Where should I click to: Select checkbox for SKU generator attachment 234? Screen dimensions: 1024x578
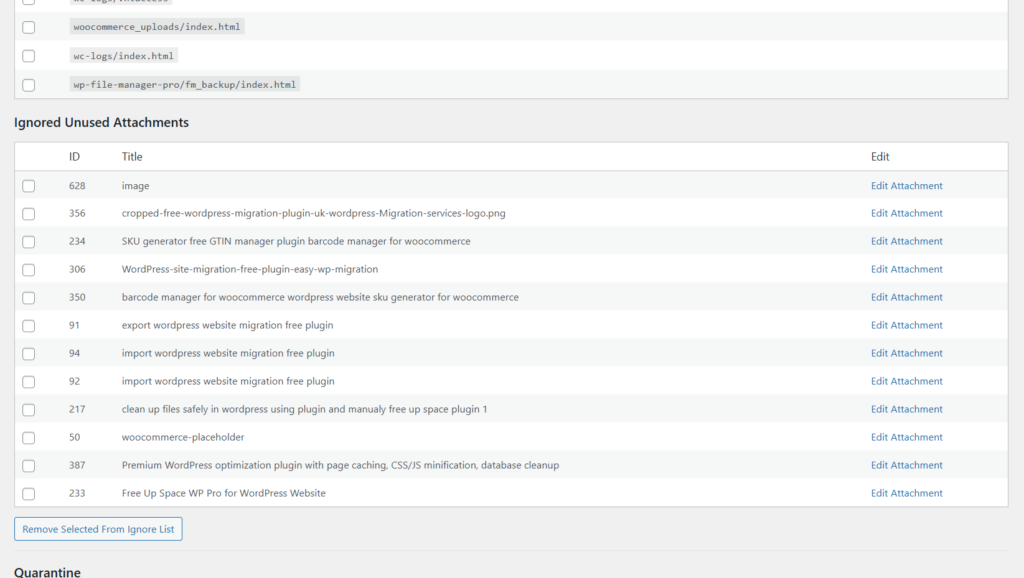point(28,241)
